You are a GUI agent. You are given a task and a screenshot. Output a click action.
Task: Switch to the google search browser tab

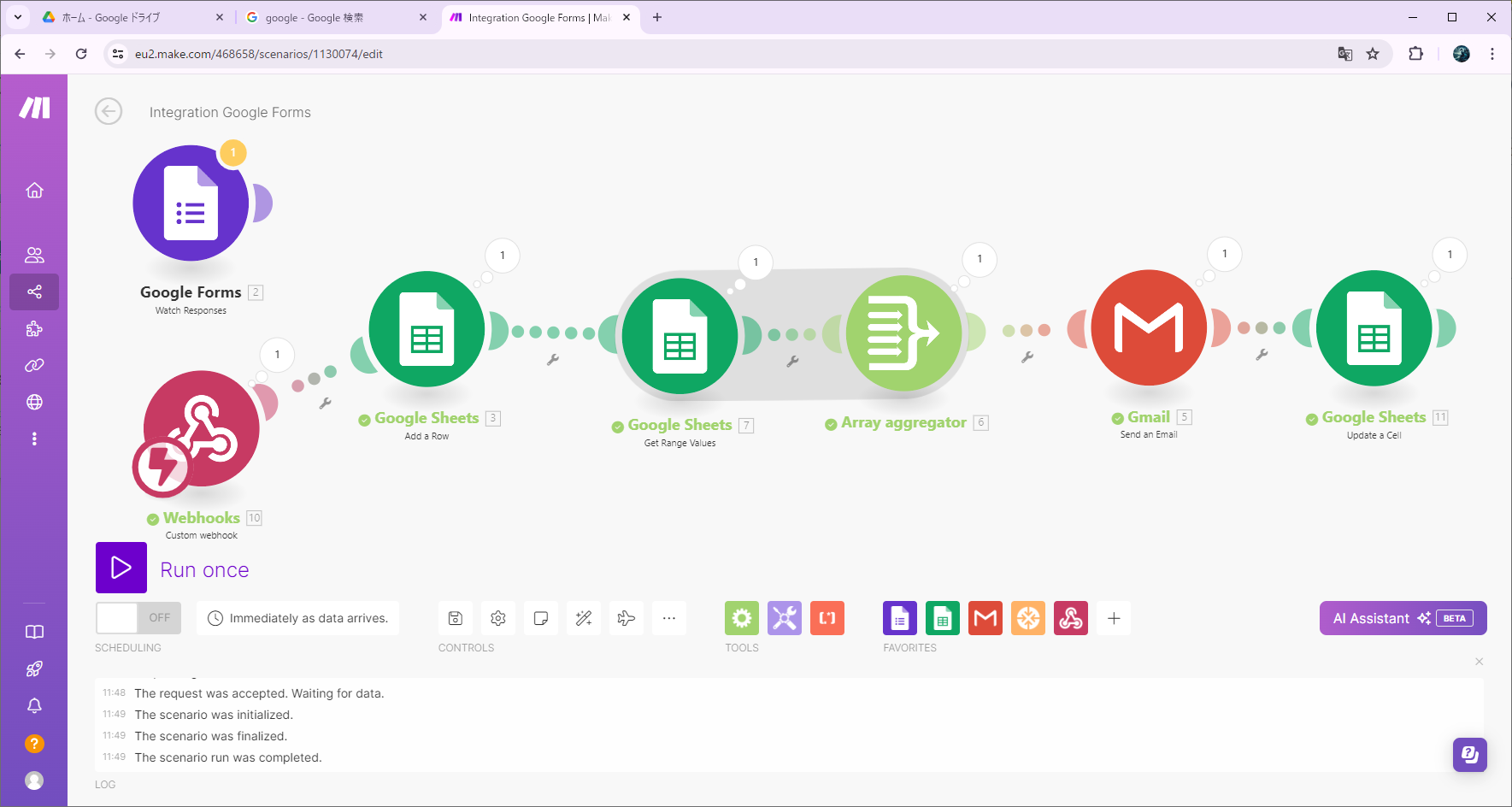(x=337, y=18)
